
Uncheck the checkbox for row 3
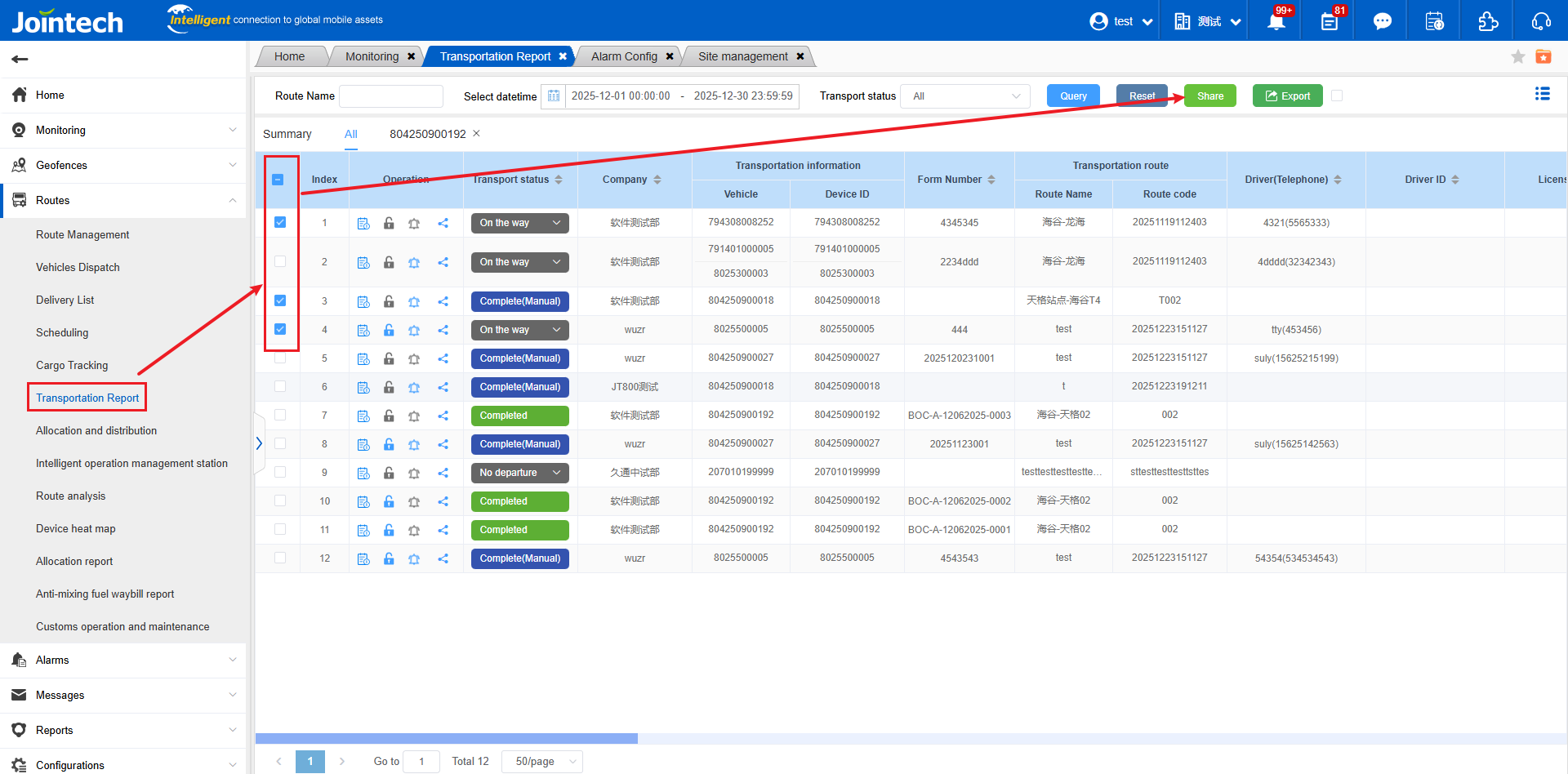click(x=280, y=300)
